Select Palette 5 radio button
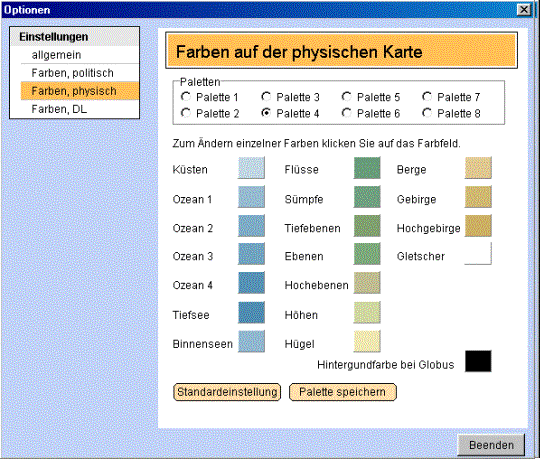Screen dimensions: 540x459 click(x=347, y=97)
